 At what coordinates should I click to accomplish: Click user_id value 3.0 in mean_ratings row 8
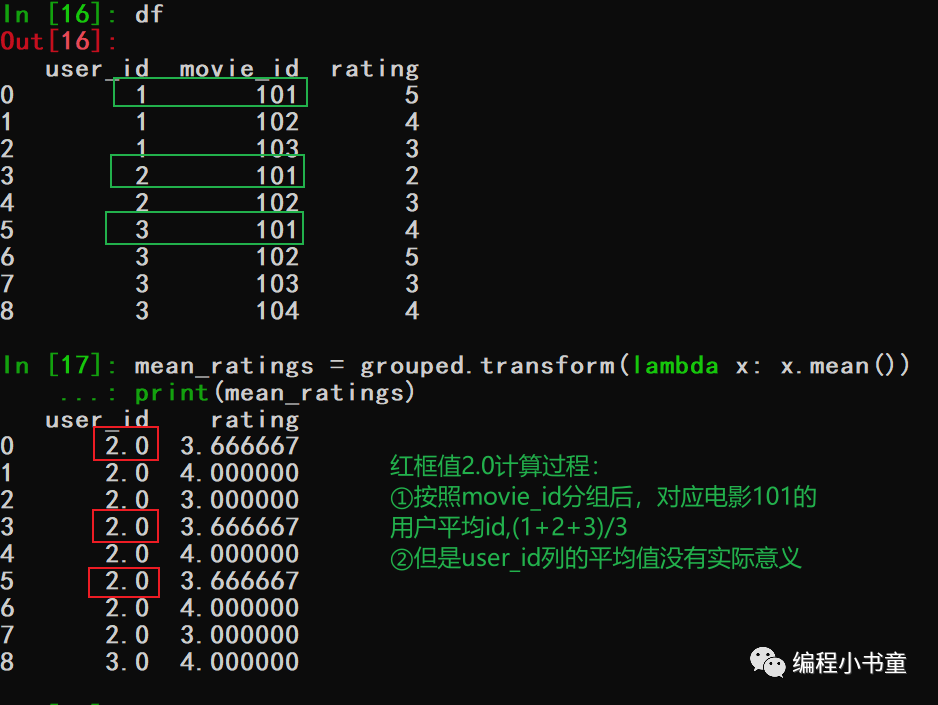127,662
